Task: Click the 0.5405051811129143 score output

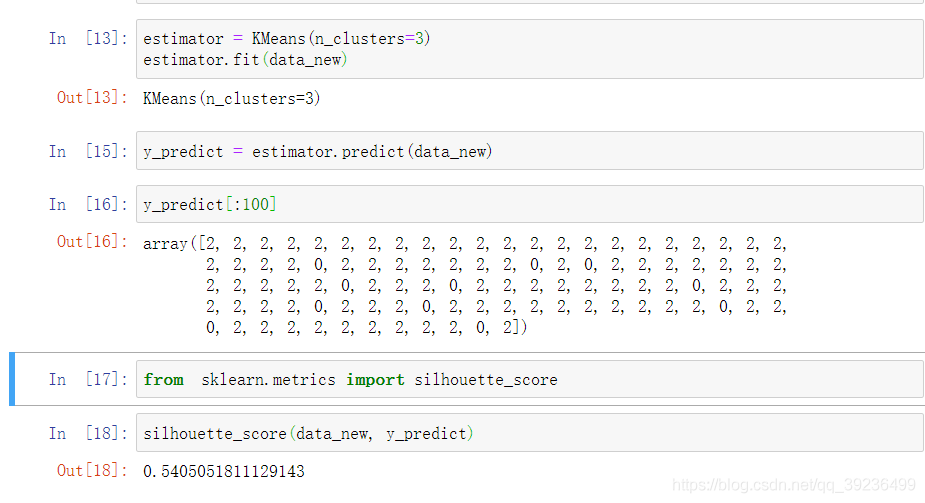Action: [x=224, y=471]
